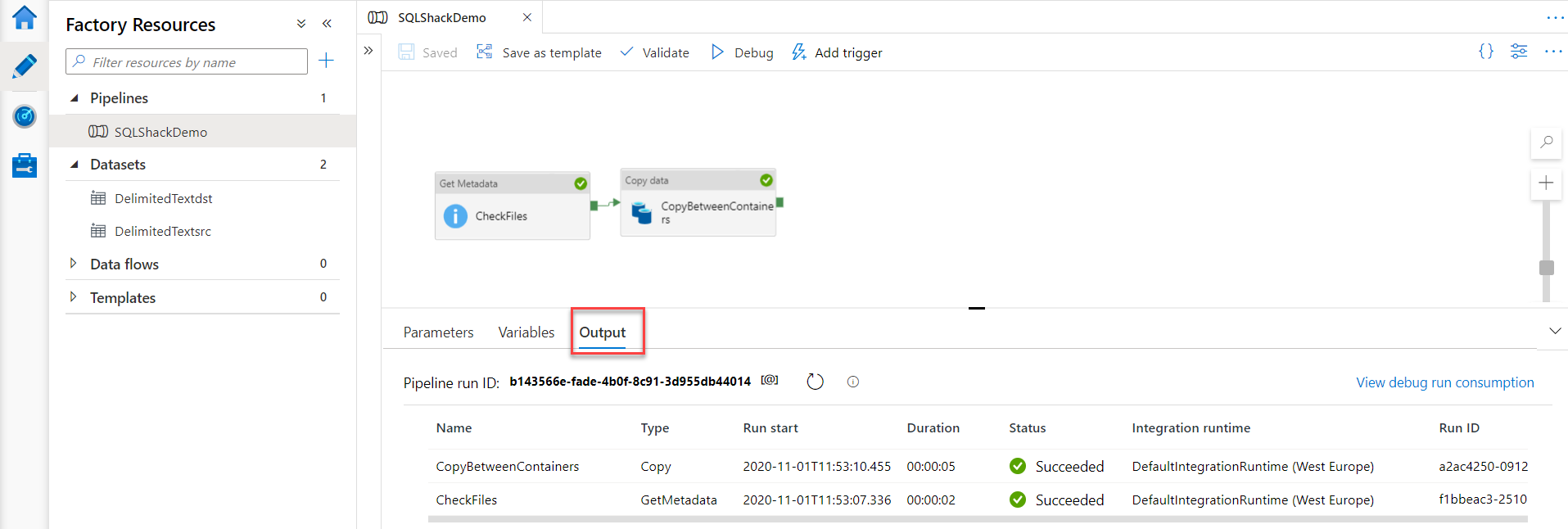Switch to the Parameters tab

[x=438, y=332]
